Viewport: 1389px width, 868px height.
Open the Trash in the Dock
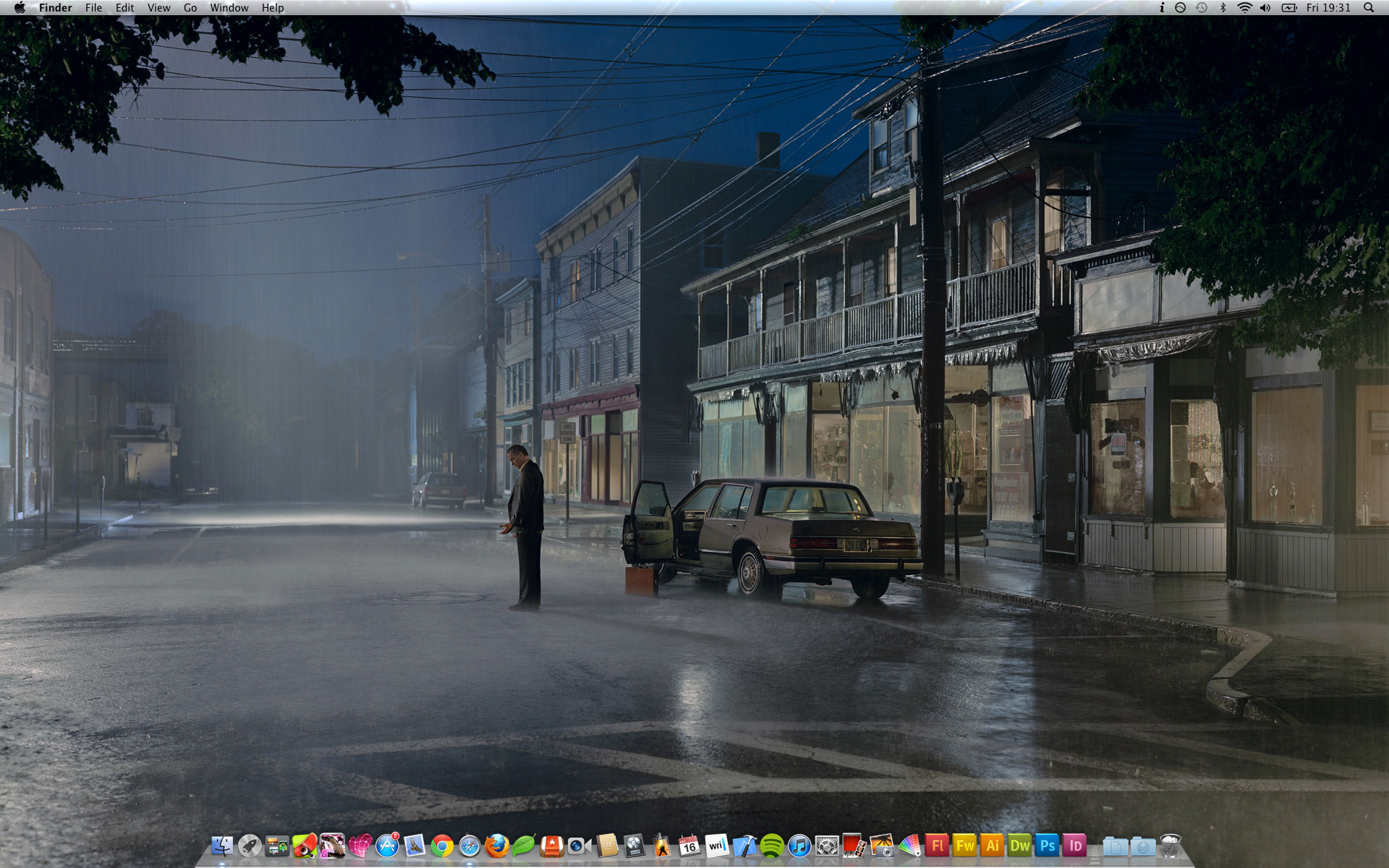[1170, 845]
